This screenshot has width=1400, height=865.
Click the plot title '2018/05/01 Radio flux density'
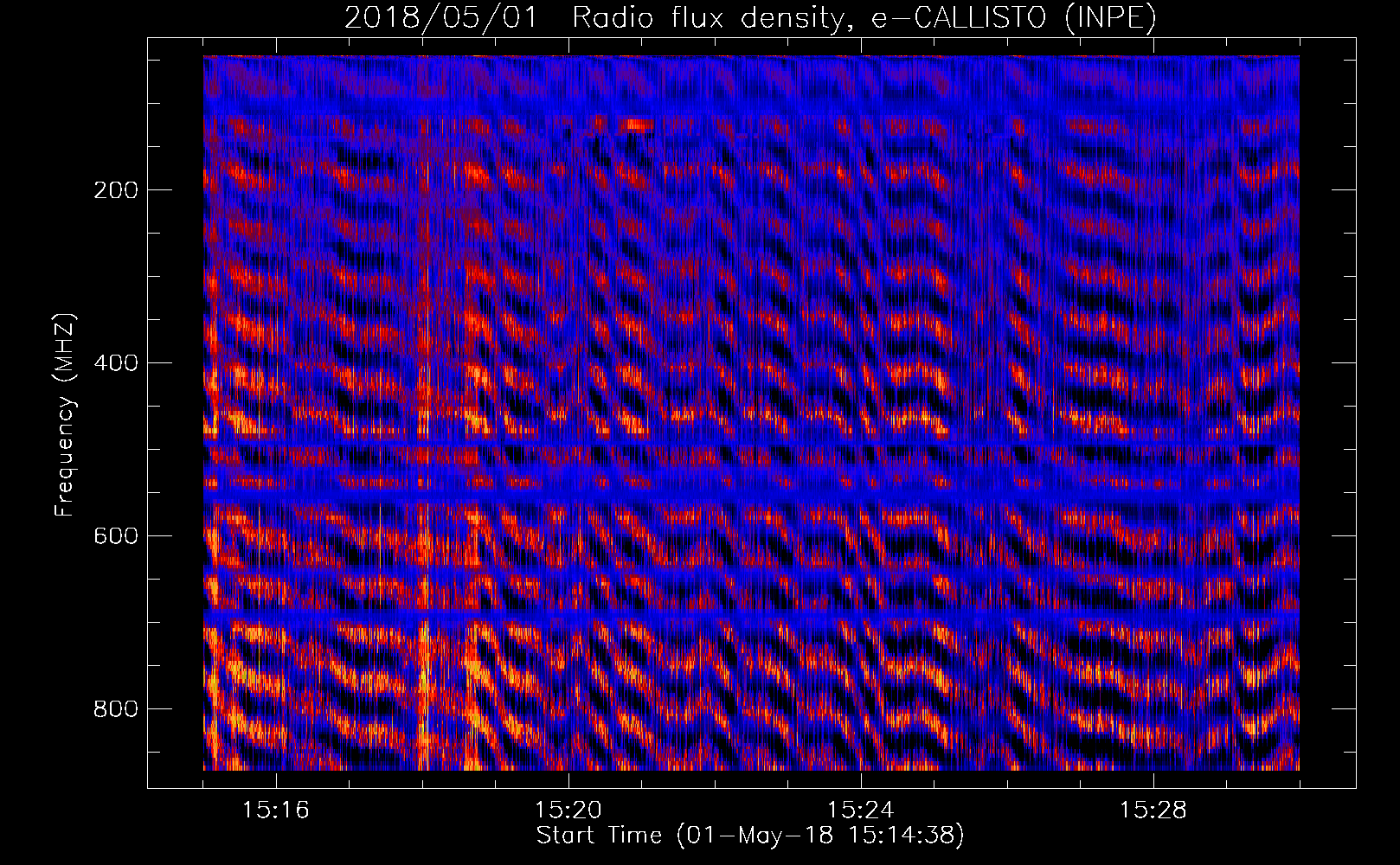750,18
